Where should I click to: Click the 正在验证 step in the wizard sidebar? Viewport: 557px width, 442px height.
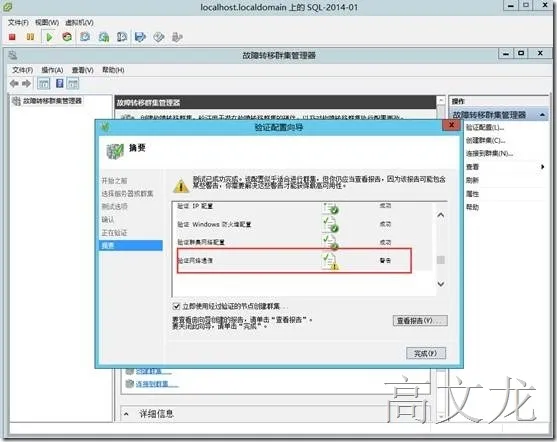click(x=114, y=233)
